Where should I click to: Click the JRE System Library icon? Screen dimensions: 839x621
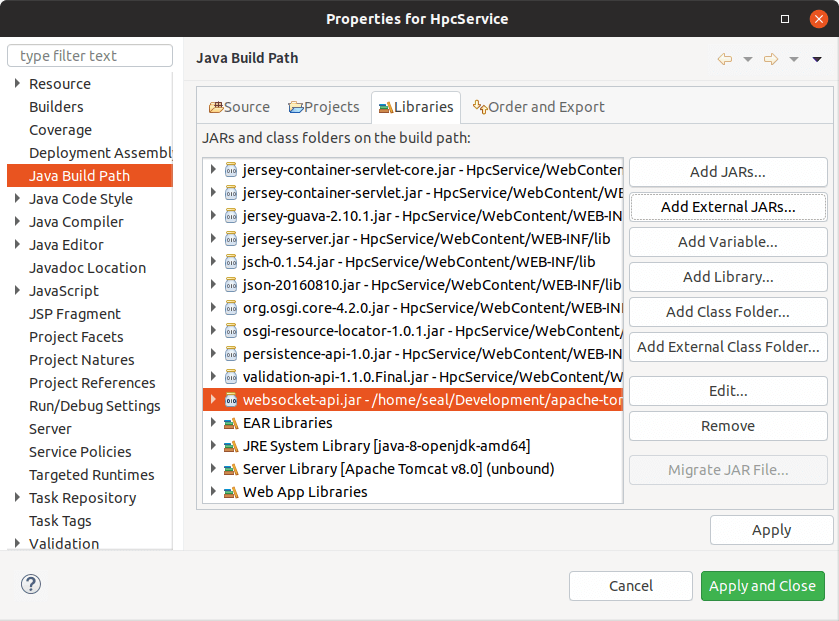coord(231,446)
